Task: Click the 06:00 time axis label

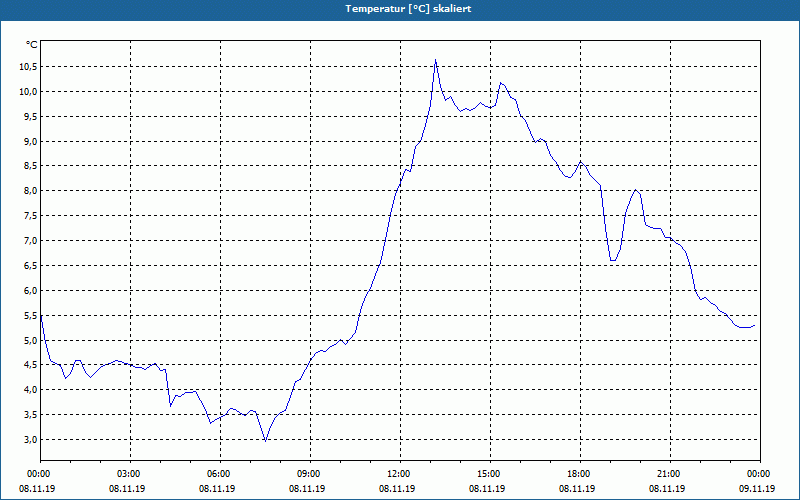Action: click(219, 474)
